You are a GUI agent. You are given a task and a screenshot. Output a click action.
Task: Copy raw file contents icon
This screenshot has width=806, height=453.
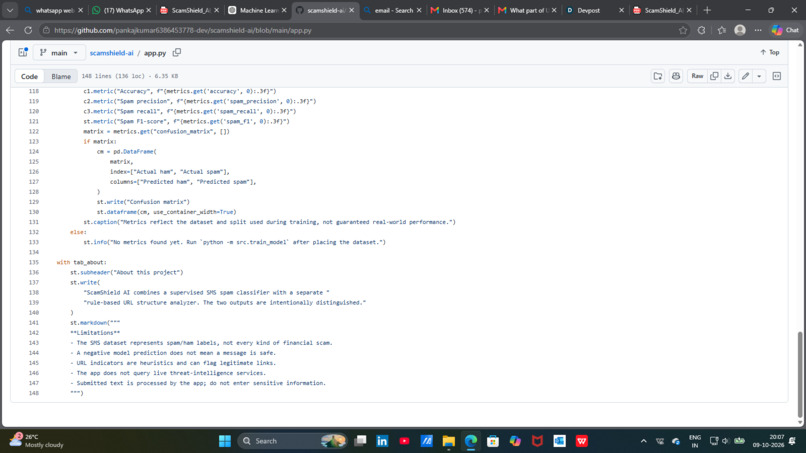[714, 76]
